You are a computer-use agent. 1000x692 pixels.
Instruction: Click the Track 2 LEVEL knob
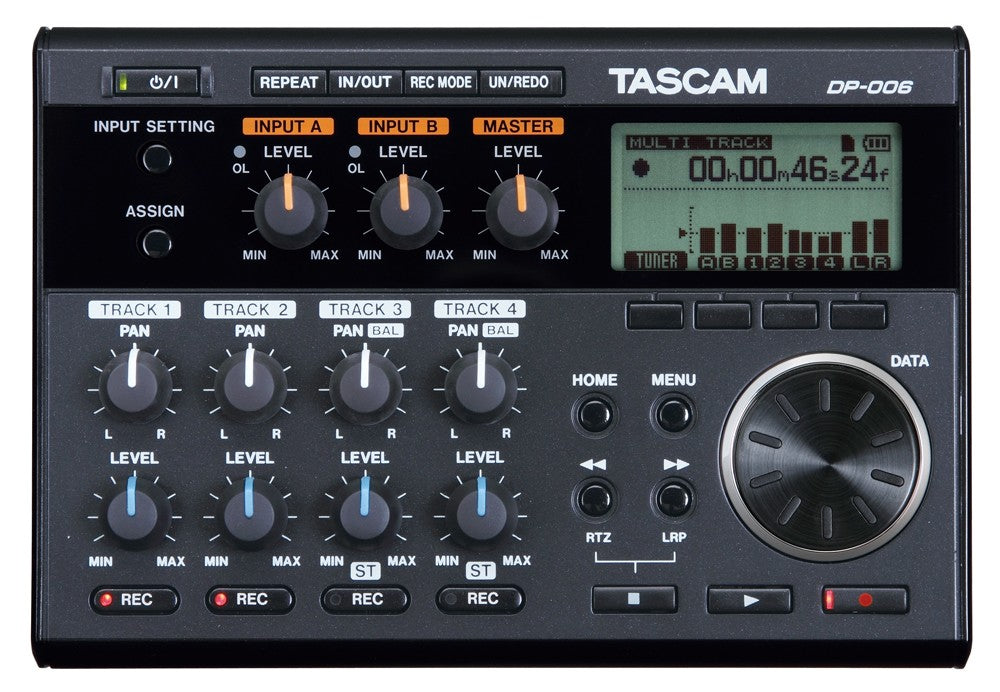tap(250, 513)
